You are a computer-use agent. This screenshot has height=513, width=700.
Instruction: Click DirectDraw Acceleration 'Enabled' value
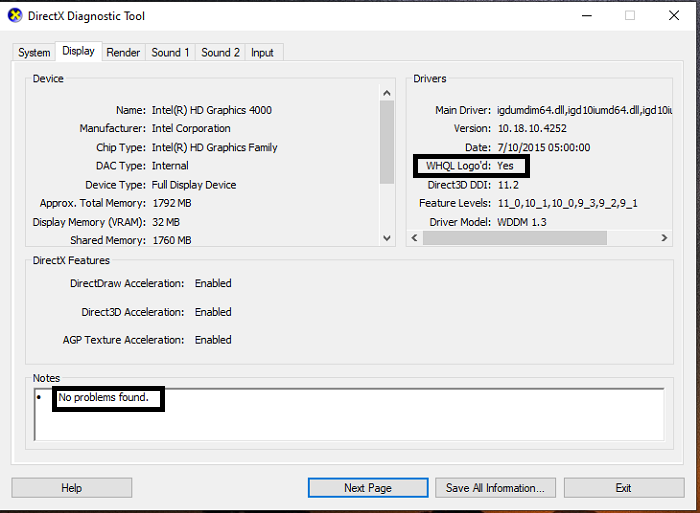coord(213,283)
